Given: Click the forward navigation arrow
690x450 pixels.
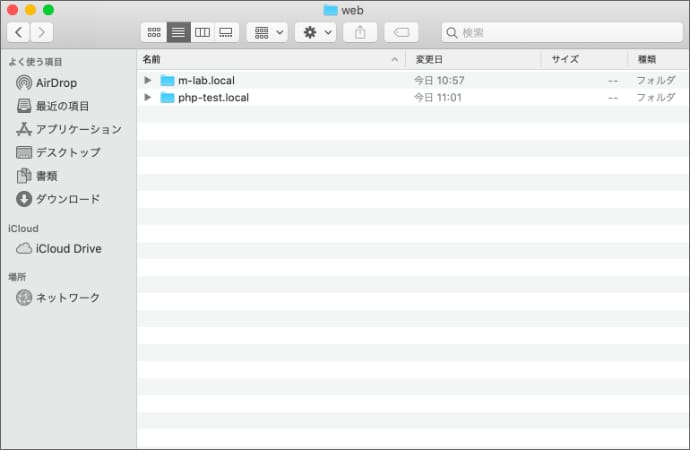Looking at the screenshot, I should (42, 33).
